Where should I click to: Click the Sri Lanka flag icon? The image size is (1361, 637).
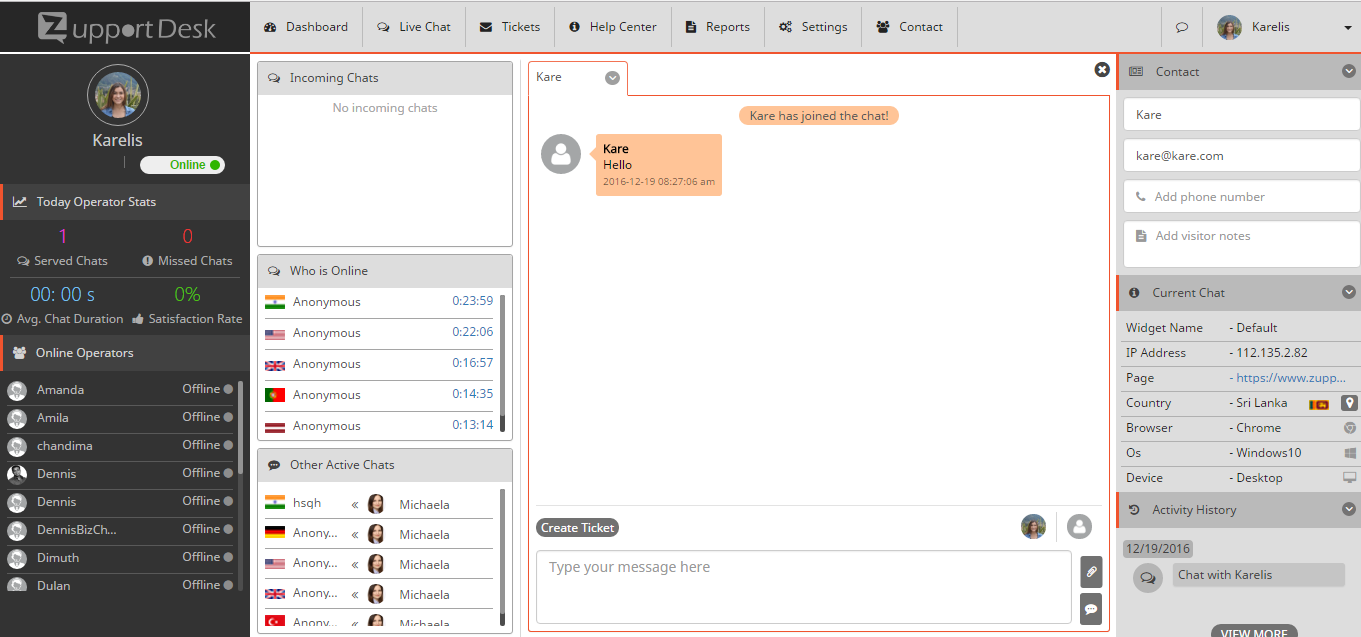pyautogui.click(x=1319, y=404)
